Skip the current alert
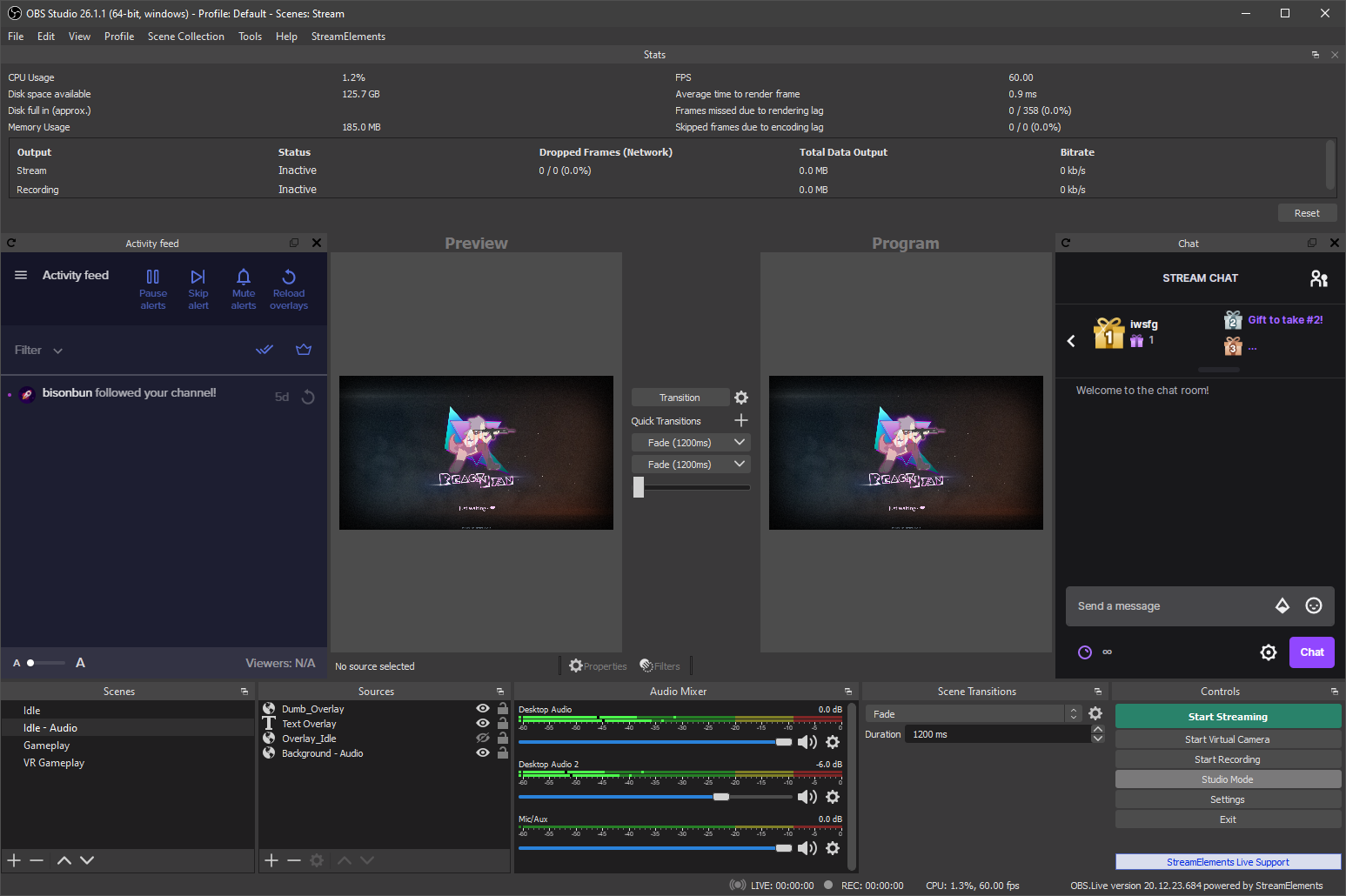The width and height of the screenshot is (1346, 896). [198, 288]
